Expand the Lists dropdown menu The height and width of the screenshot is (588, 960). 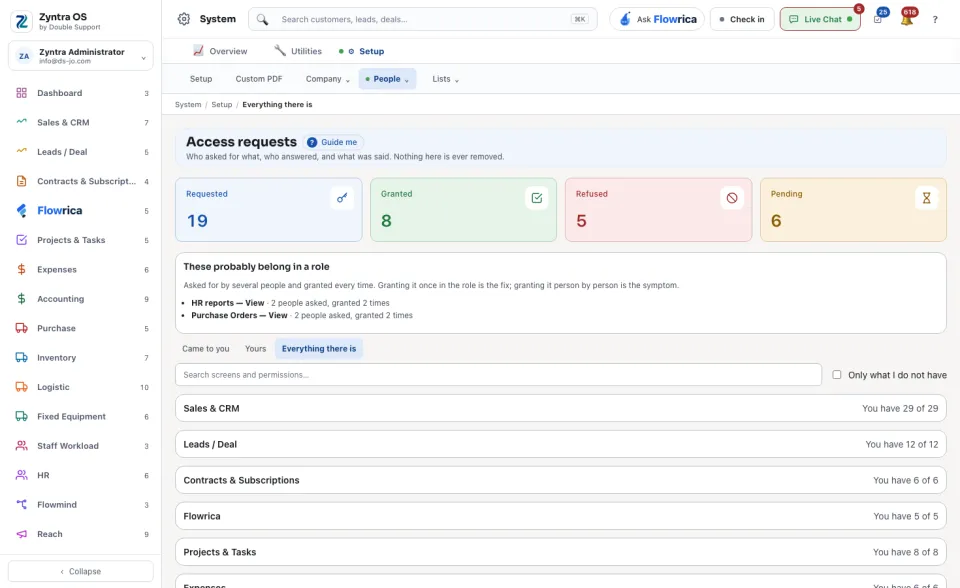[445, 79]
